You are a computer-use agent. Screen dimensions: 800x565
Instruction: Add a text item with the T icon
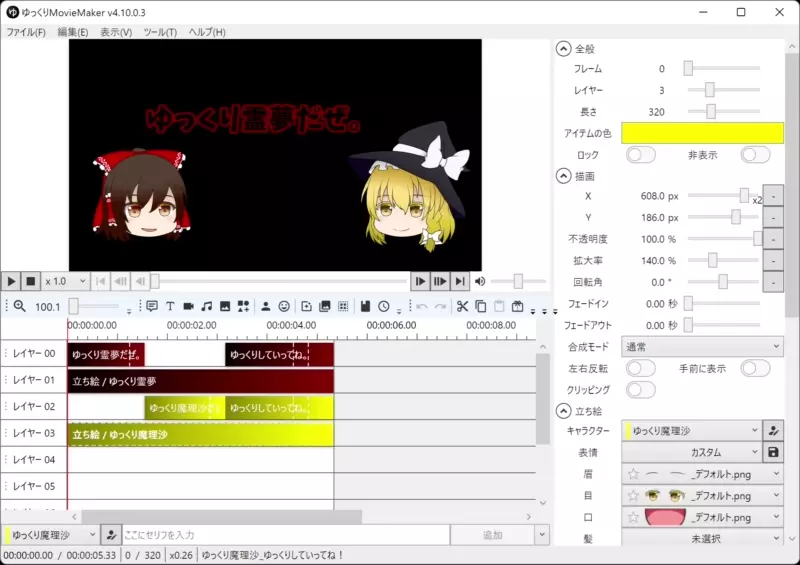point(170,307)
